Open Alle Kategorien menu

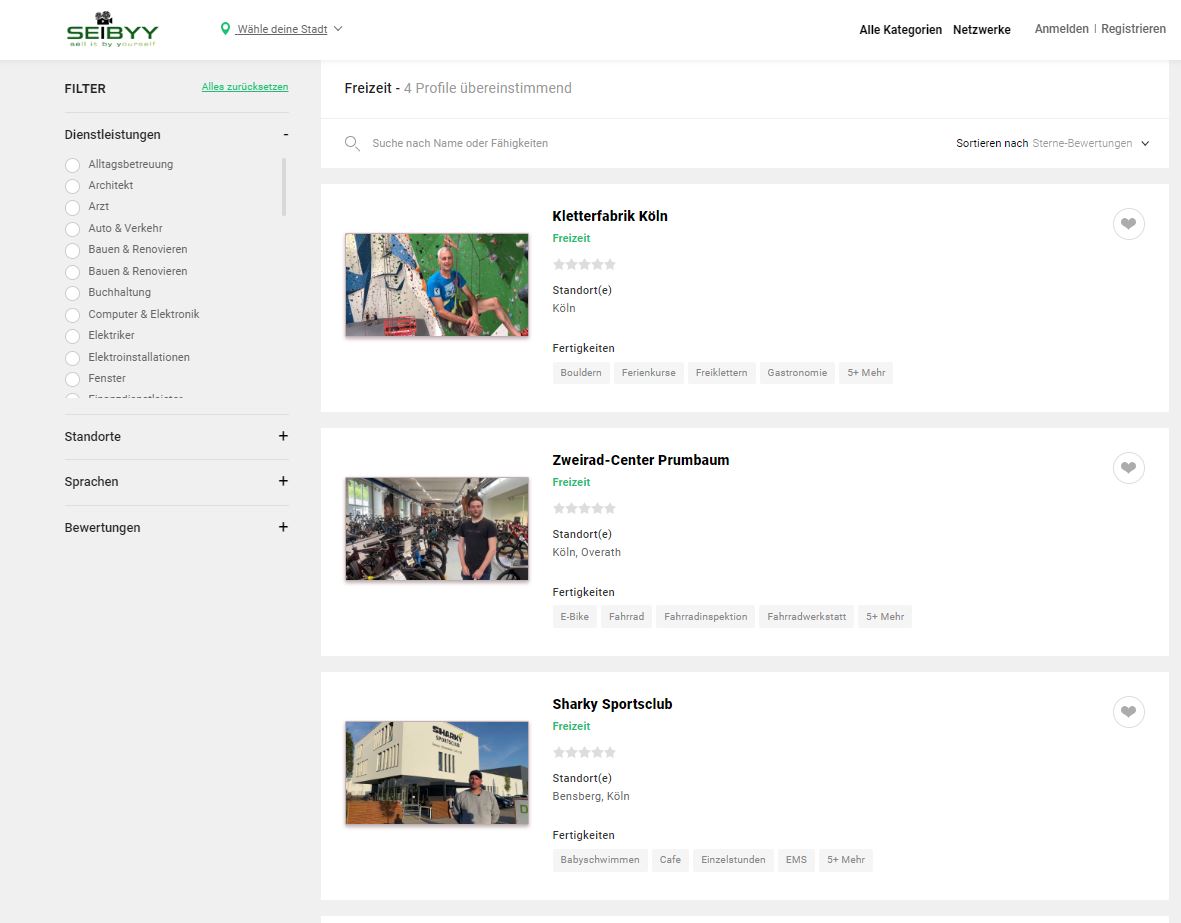click(x=901, y=30)
